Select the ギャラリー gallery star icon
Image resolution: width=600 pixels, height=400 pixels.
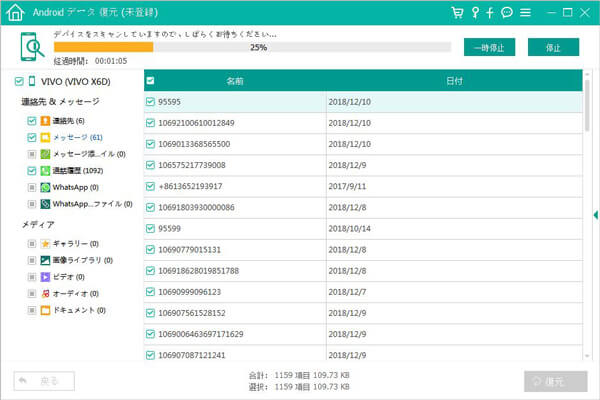pyautogui.click(x=45, y=243)
